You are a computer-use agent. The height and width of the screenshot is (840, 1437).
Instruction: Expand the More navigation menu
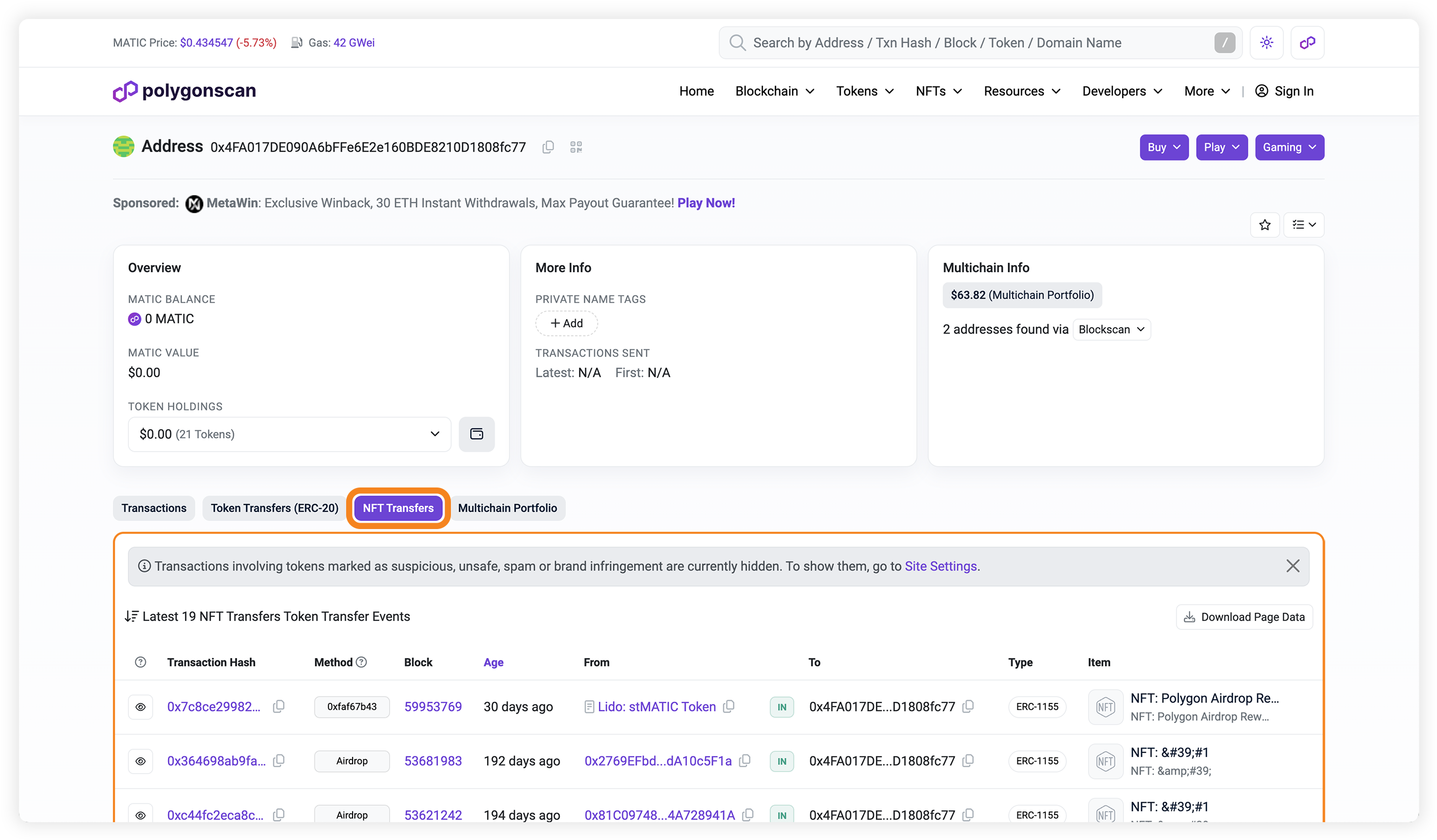click(x=1206, y=91)
